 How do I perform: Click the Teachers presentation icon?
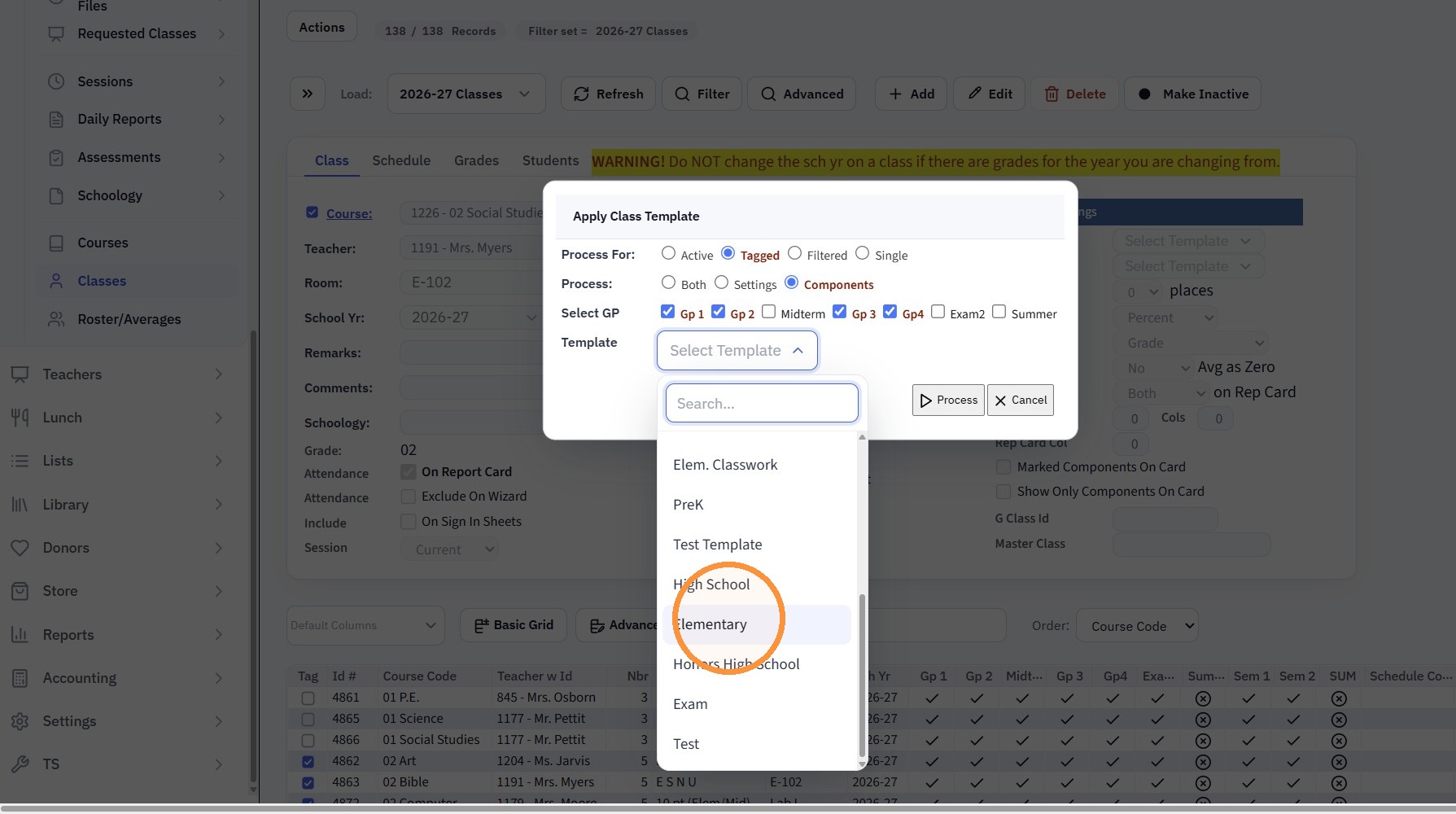click(x=20, y=374)
